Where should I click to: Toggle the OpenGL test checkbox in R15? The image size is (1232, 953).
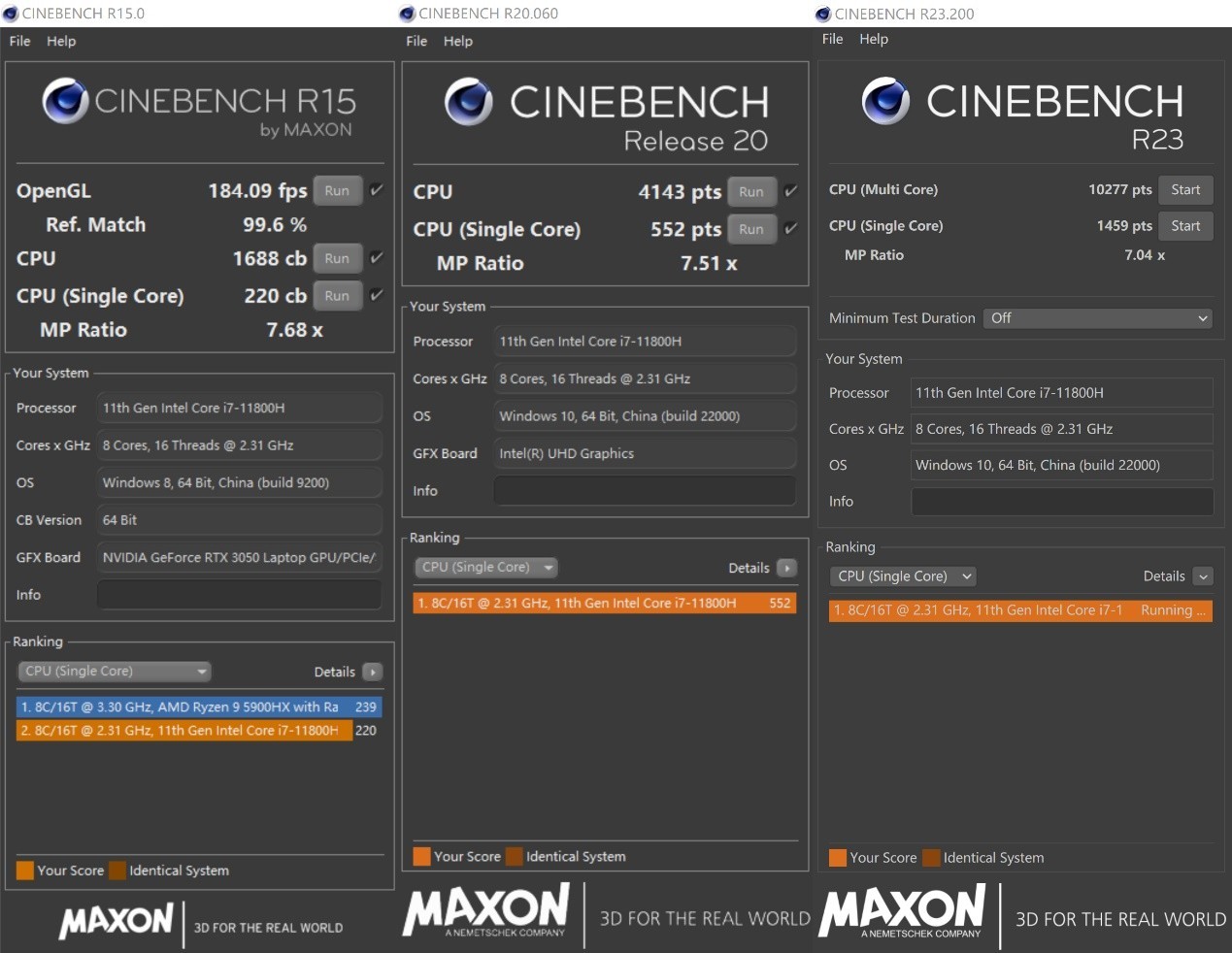point(377,190)
